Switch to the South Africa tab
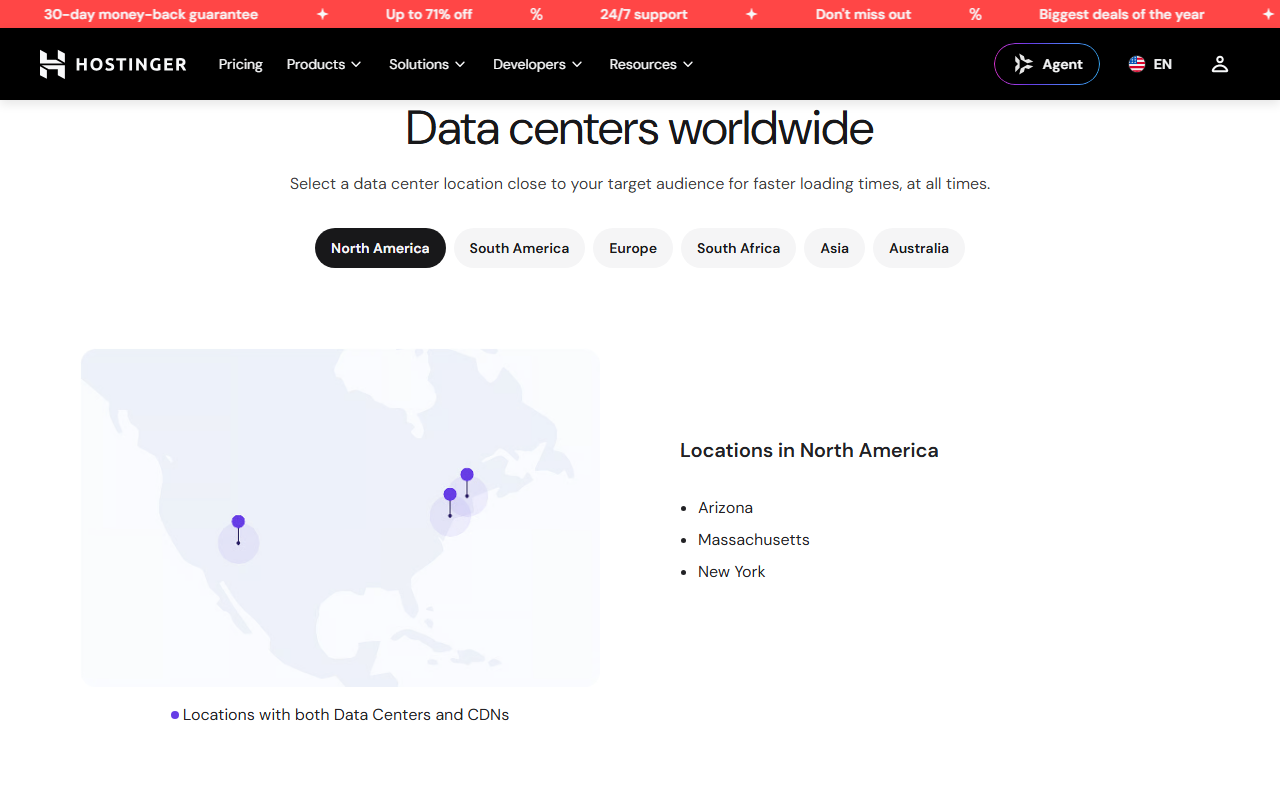 tap(738, 248)
